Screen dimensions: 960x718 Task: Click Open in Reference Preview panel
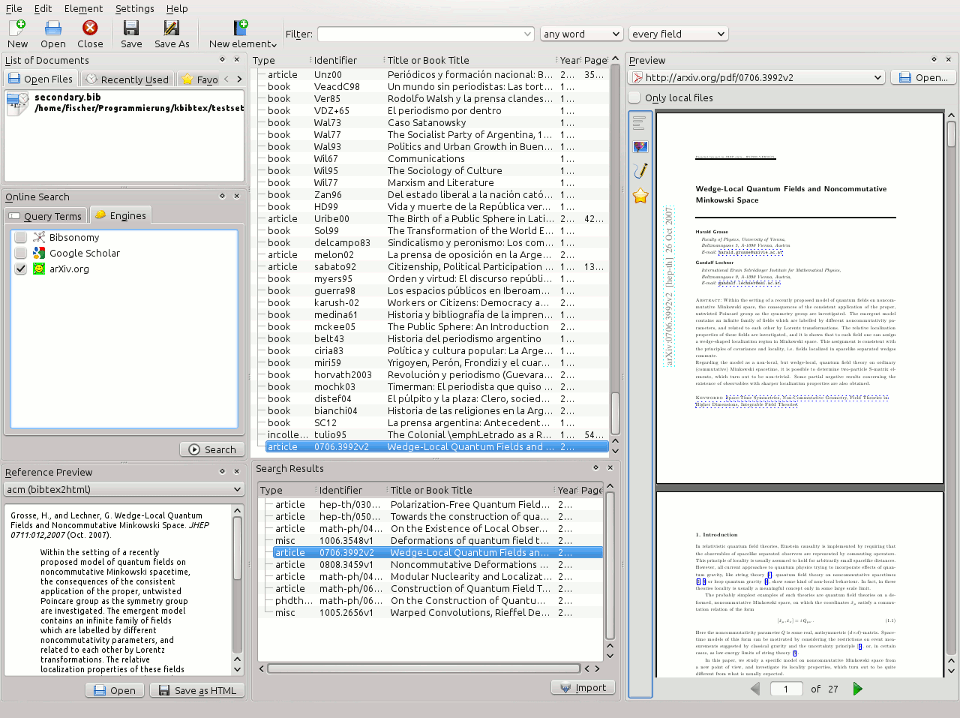(114, 690)
